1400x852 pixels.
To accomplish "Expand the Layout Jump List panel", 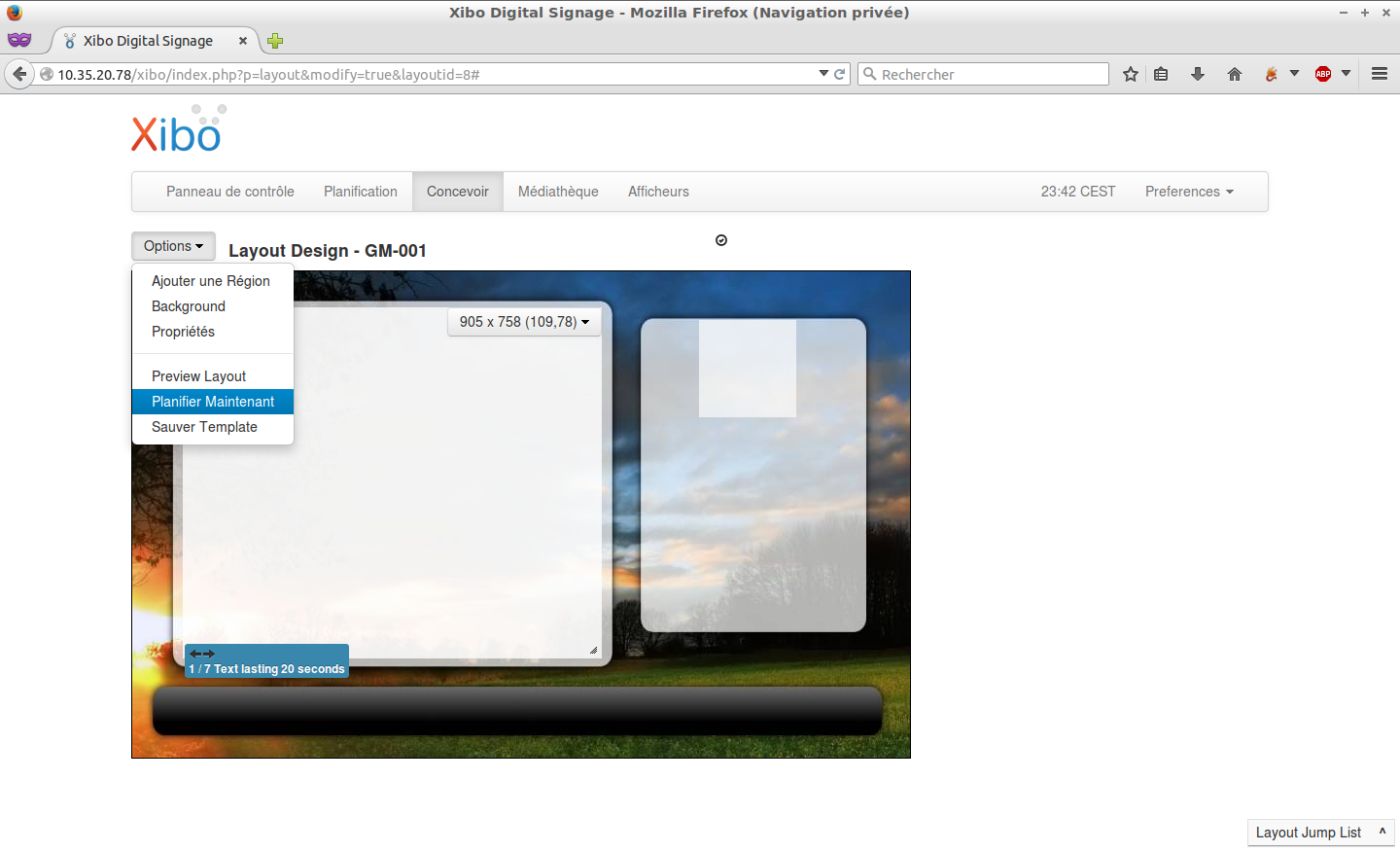I will [x=1320, y=833].
